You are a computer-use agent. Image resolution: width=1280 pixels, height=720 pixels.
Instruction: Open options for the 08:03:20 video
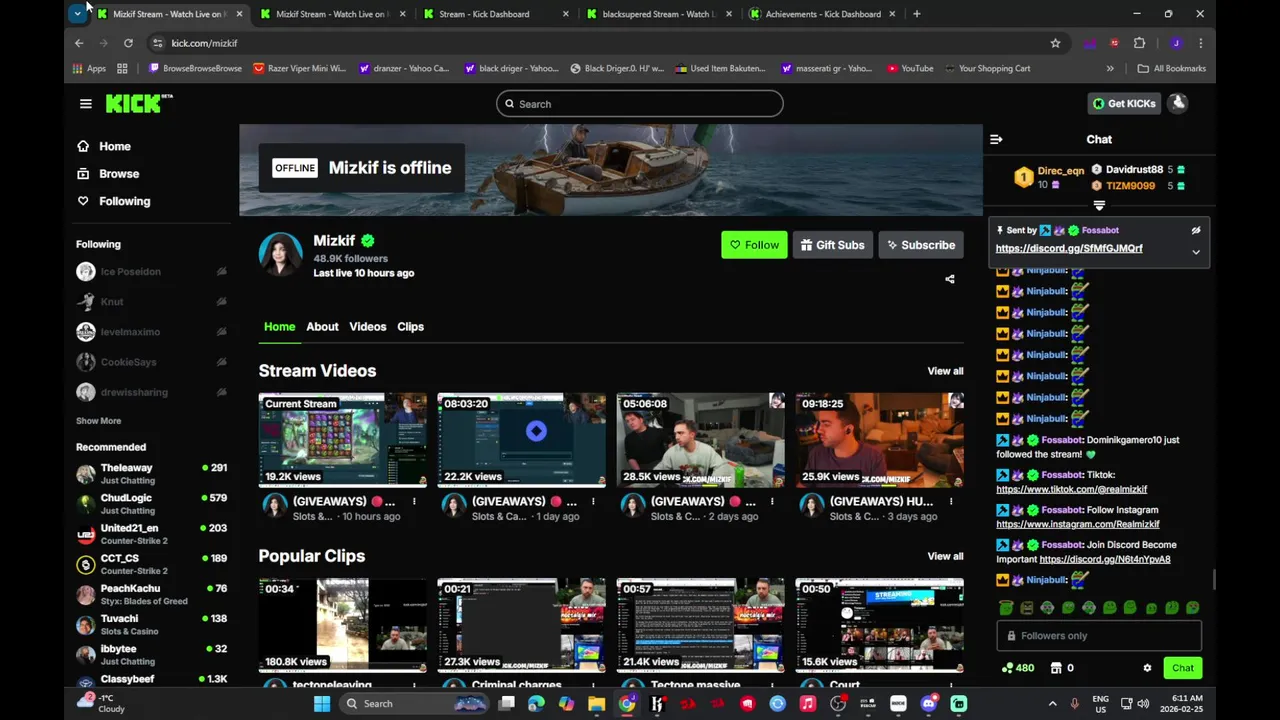click(x=593, y=501)
